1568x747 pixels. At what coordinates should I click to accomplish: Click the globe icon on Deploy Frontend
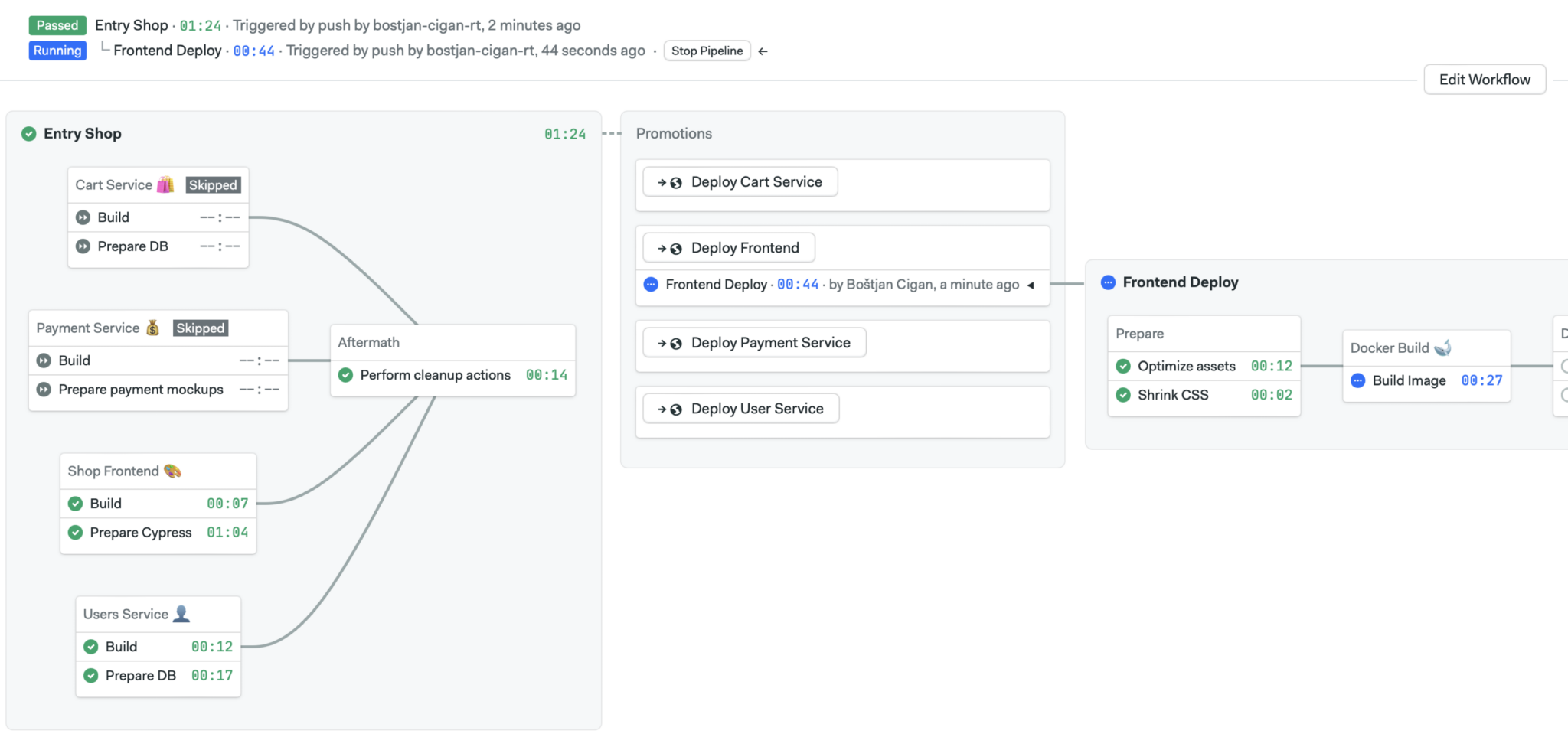click(x=675, y=248)
